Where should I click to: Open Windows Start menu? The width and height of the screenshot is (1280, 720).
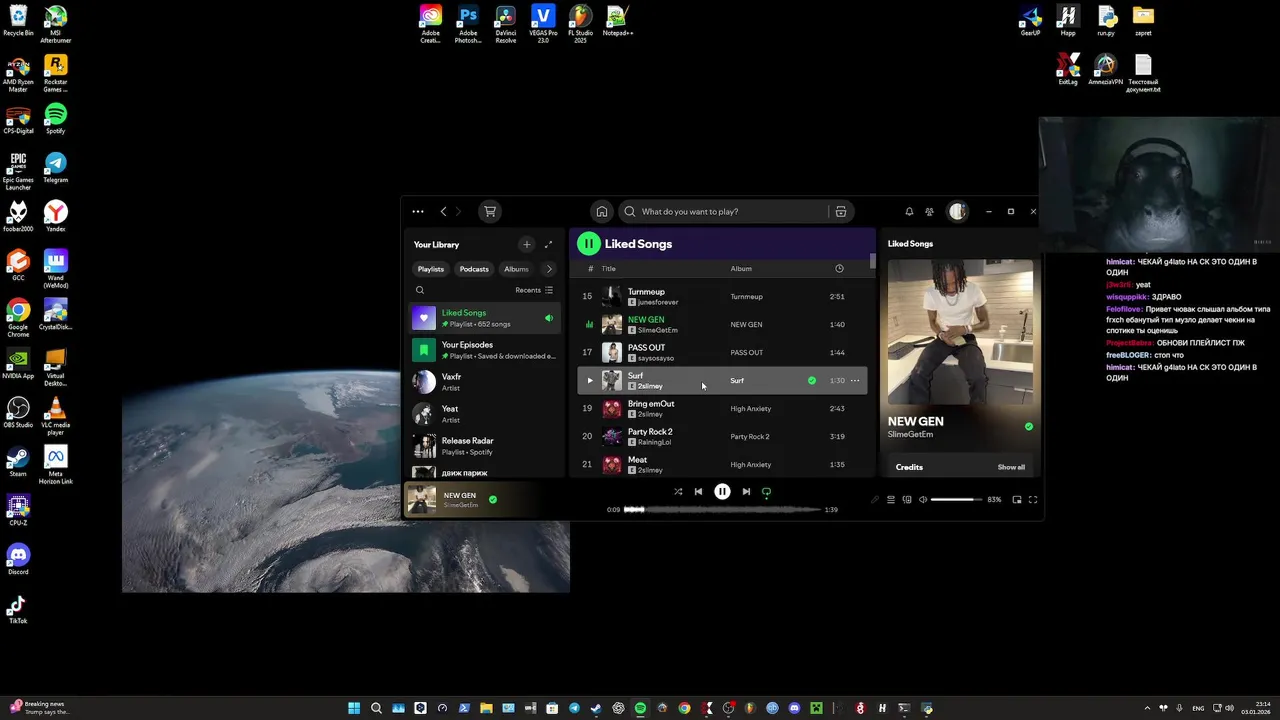pyautogui.click(x=354, y=708)
